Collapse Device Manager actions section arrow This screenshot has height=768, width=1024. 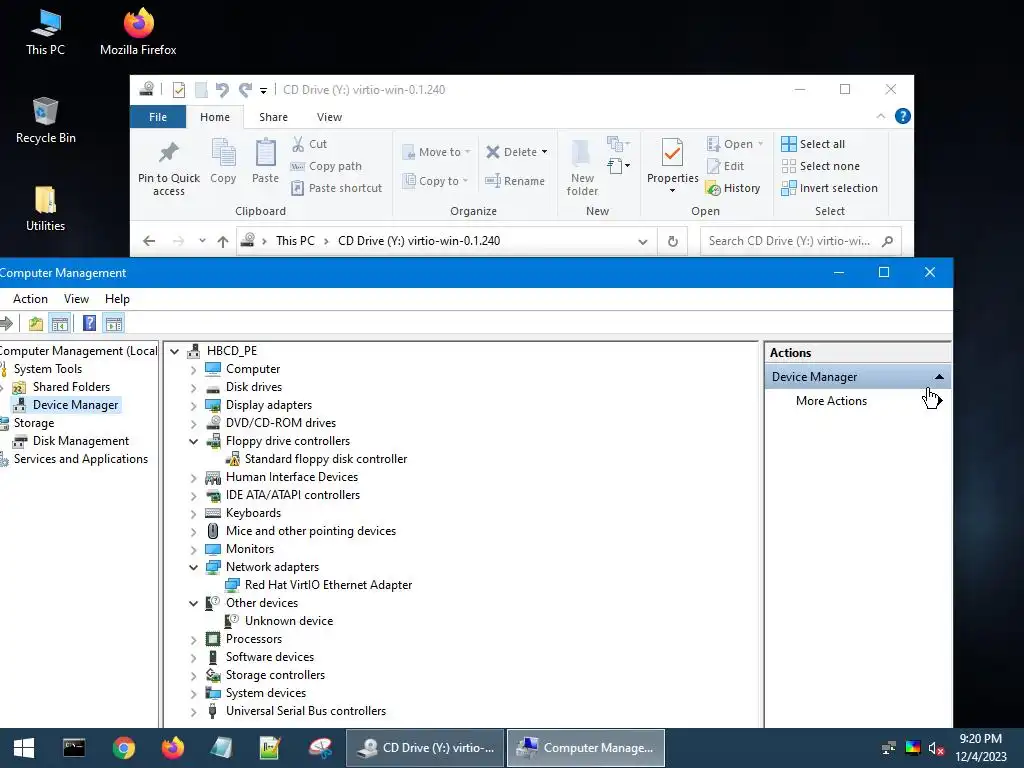(x=939, y=377)
